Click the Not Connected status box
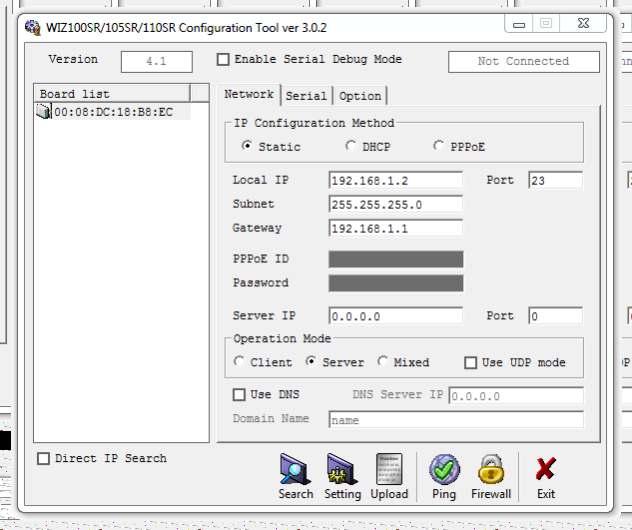This screenshot has width=632, height=530. (524, 62)
